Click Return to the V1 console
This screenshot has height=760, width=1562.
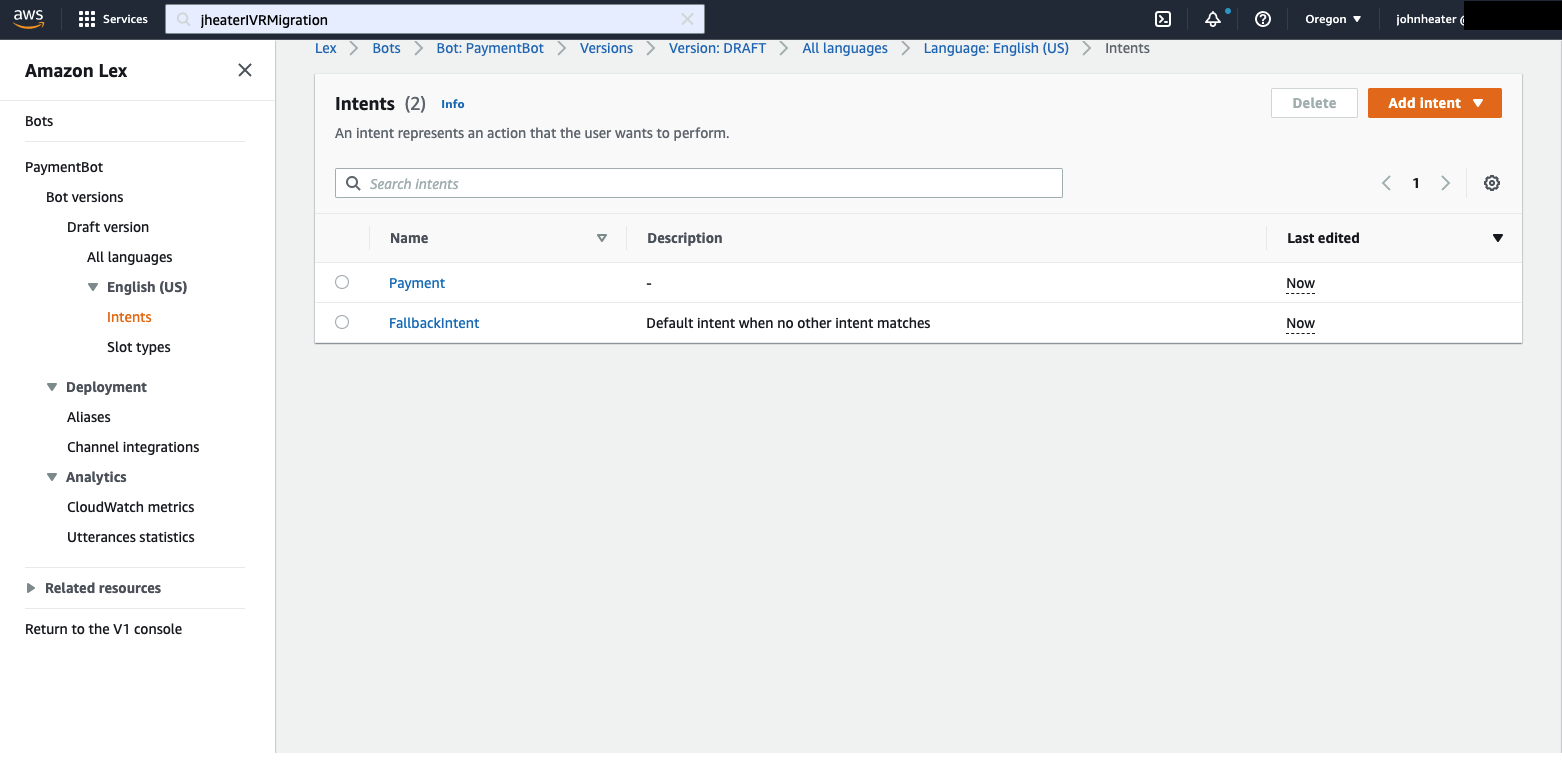click(104, 629)
